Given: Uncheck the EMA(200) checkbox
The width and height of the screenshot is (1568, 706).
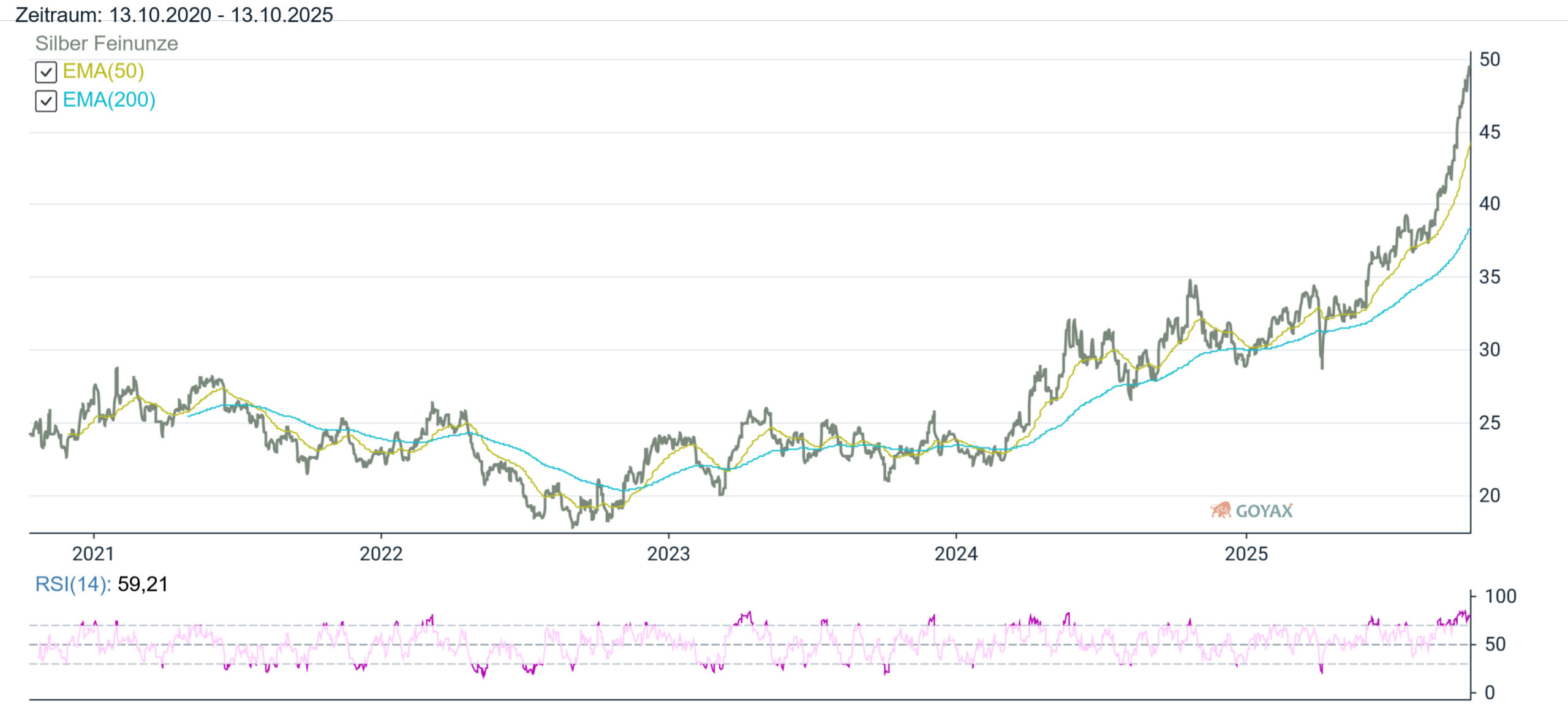Looking at the screenshot, I should tap(46, 101).
